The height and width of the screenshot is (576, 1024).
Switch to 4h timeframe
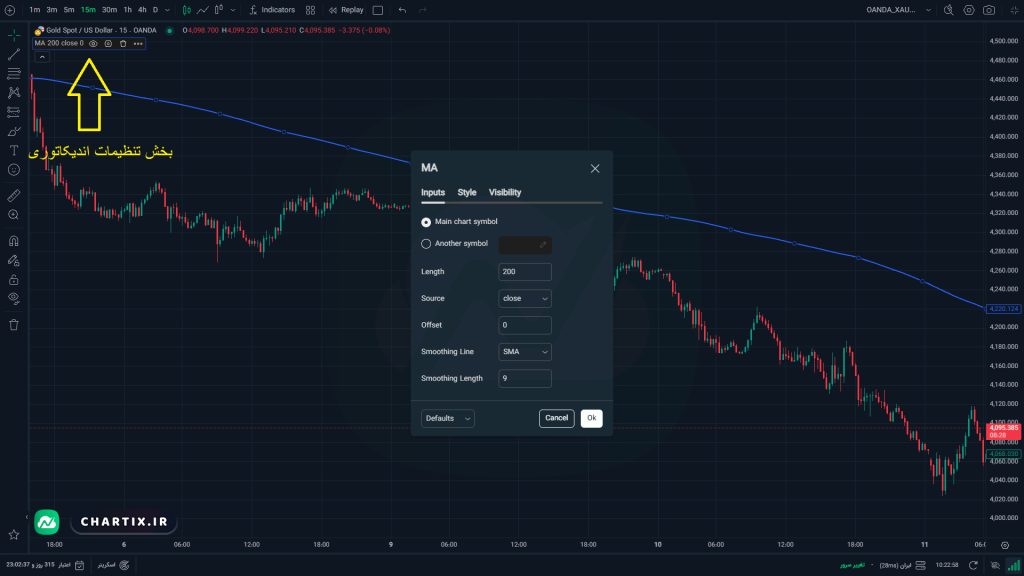coord(142,10)
